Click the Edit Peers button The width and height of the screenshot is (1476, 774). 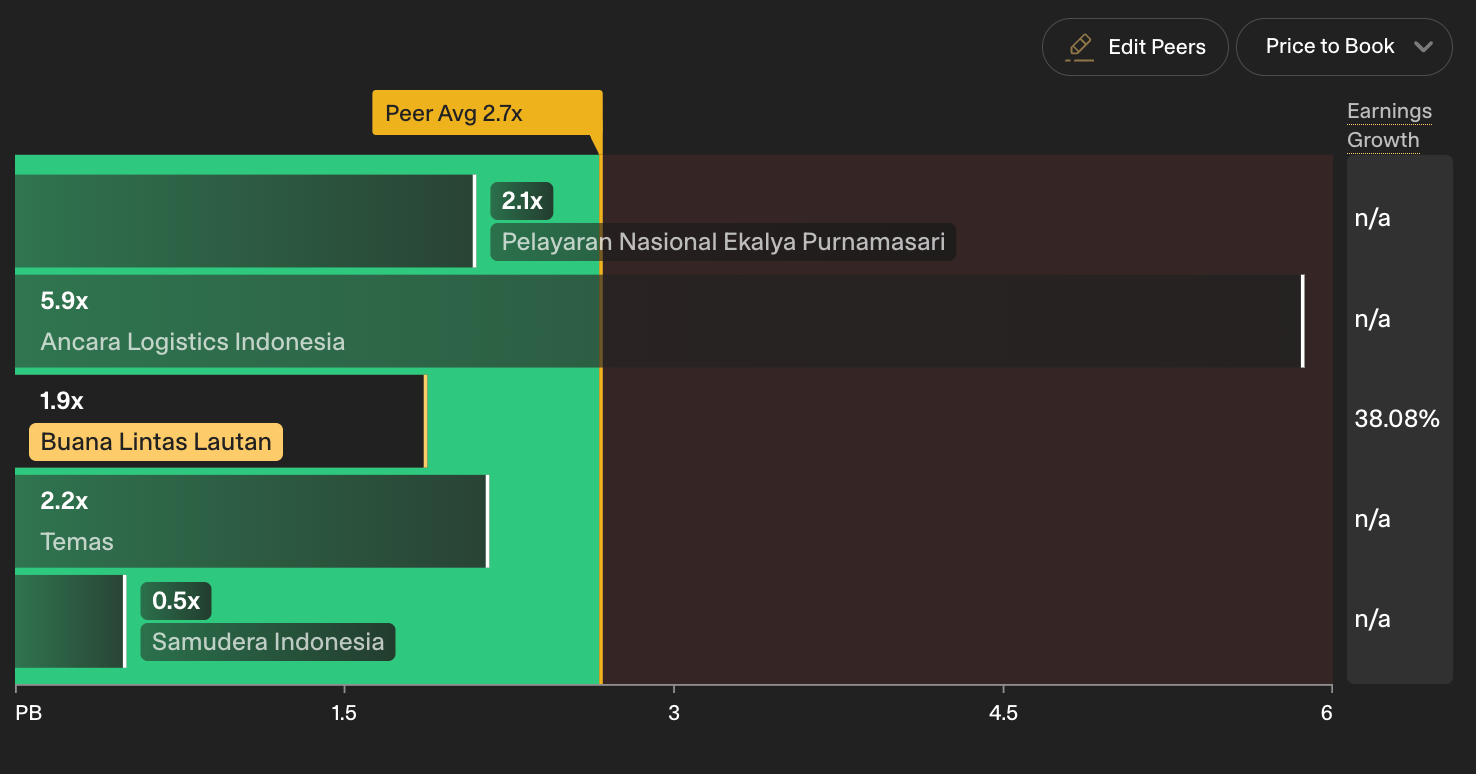1135,47
